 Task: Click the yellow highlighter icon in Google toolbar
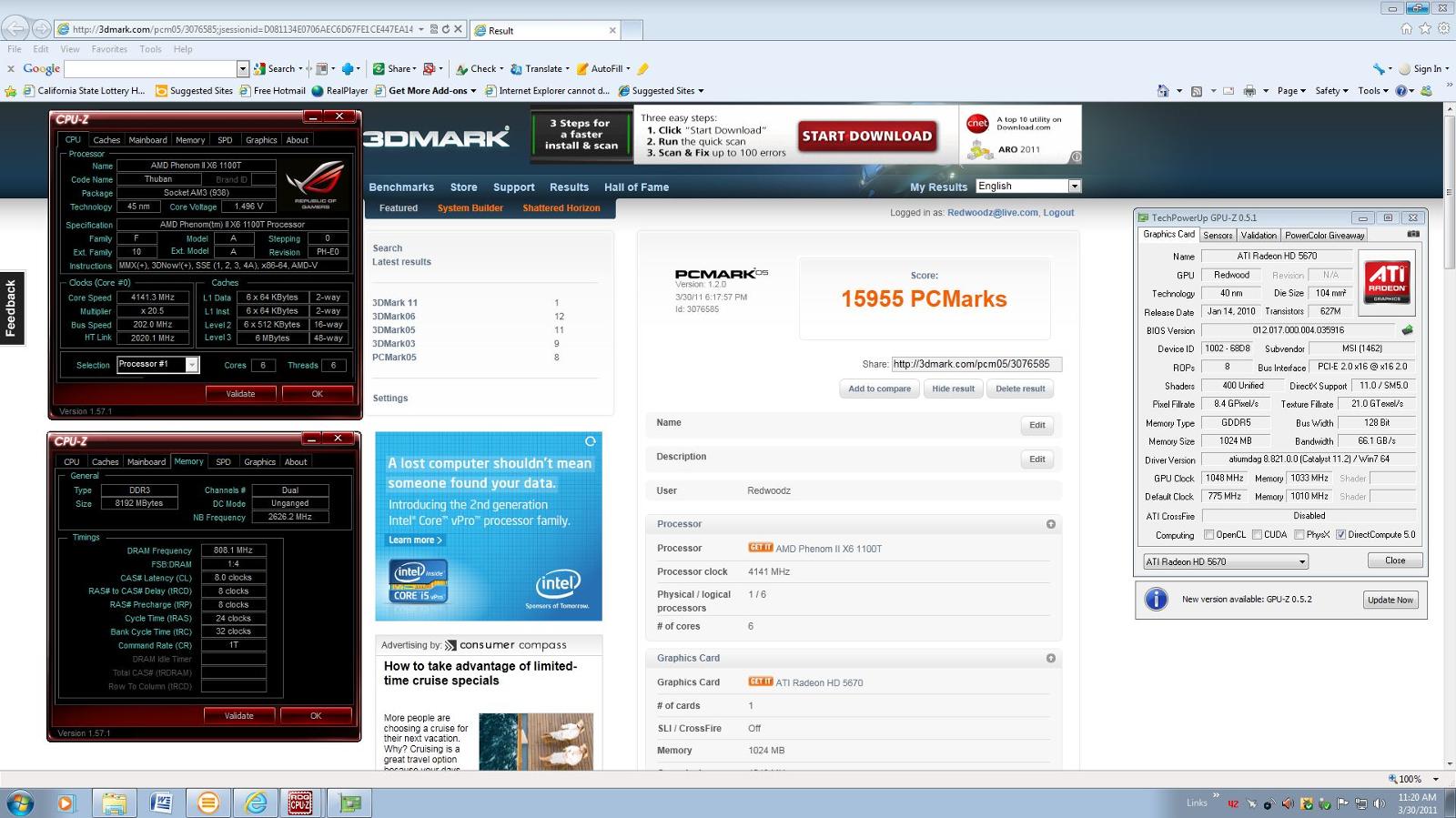pyautogui.click(x=642, y=68)
